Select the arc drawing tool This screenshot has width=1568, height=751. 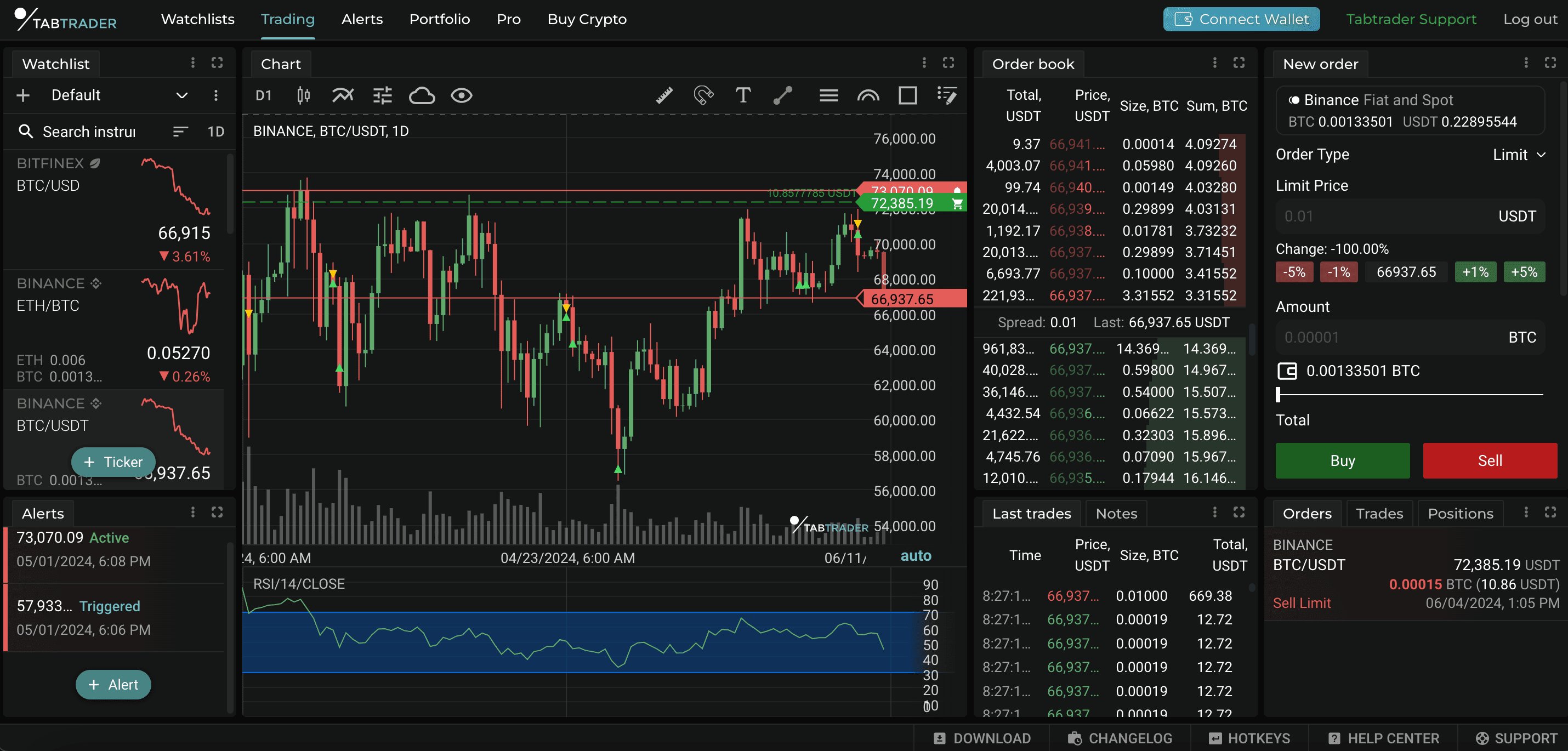868,95
